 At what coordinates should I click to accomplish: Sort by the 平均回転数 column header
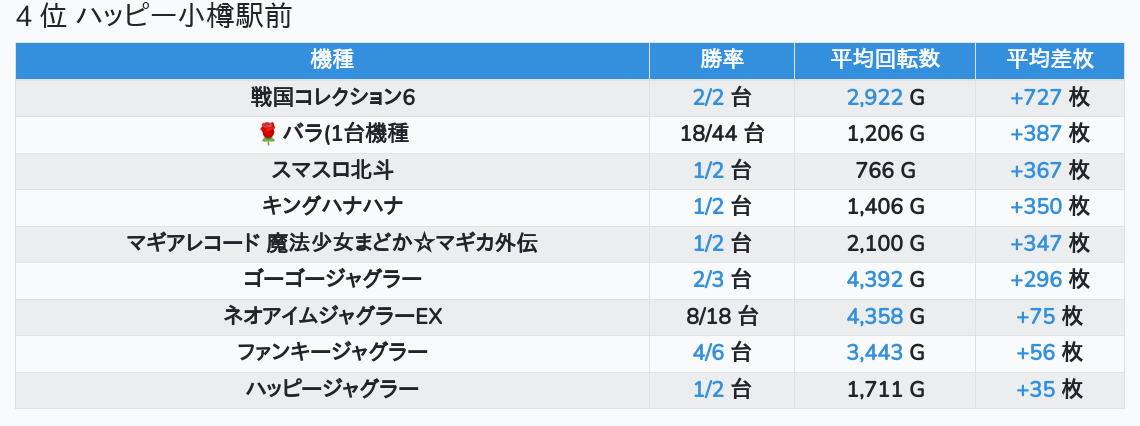[x=885, y=60]
